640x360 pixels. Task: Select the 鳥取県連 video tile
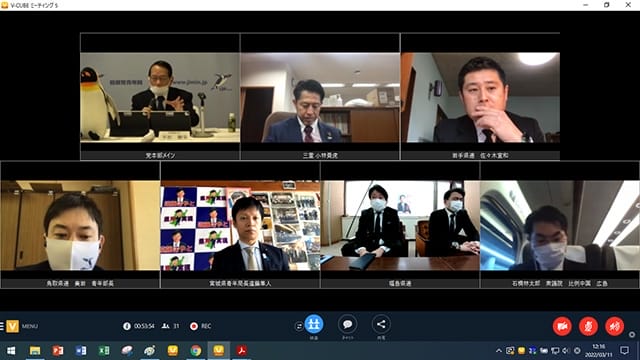[x=80, y=225]
